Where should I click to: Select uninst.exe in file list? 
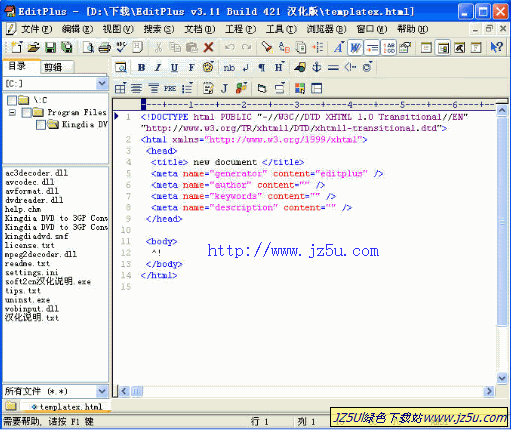tap(27, 300)
